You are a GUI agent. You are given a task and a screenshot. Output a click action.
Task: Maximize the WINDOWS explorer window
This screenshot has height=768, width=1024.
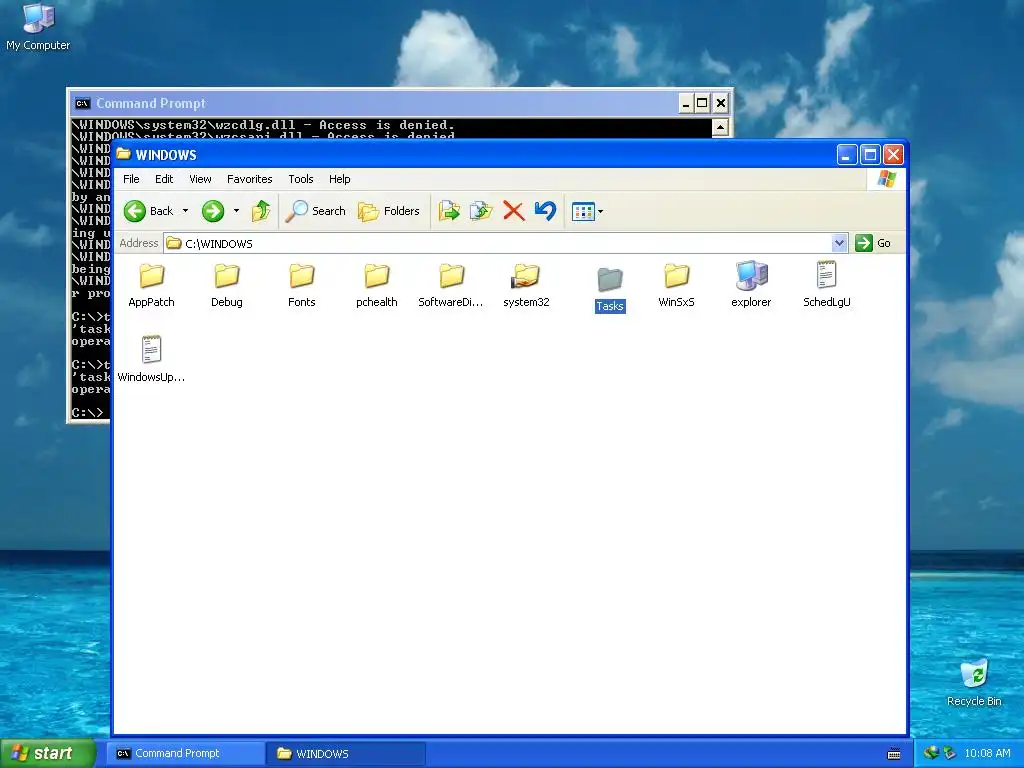[x=870, y=155]
